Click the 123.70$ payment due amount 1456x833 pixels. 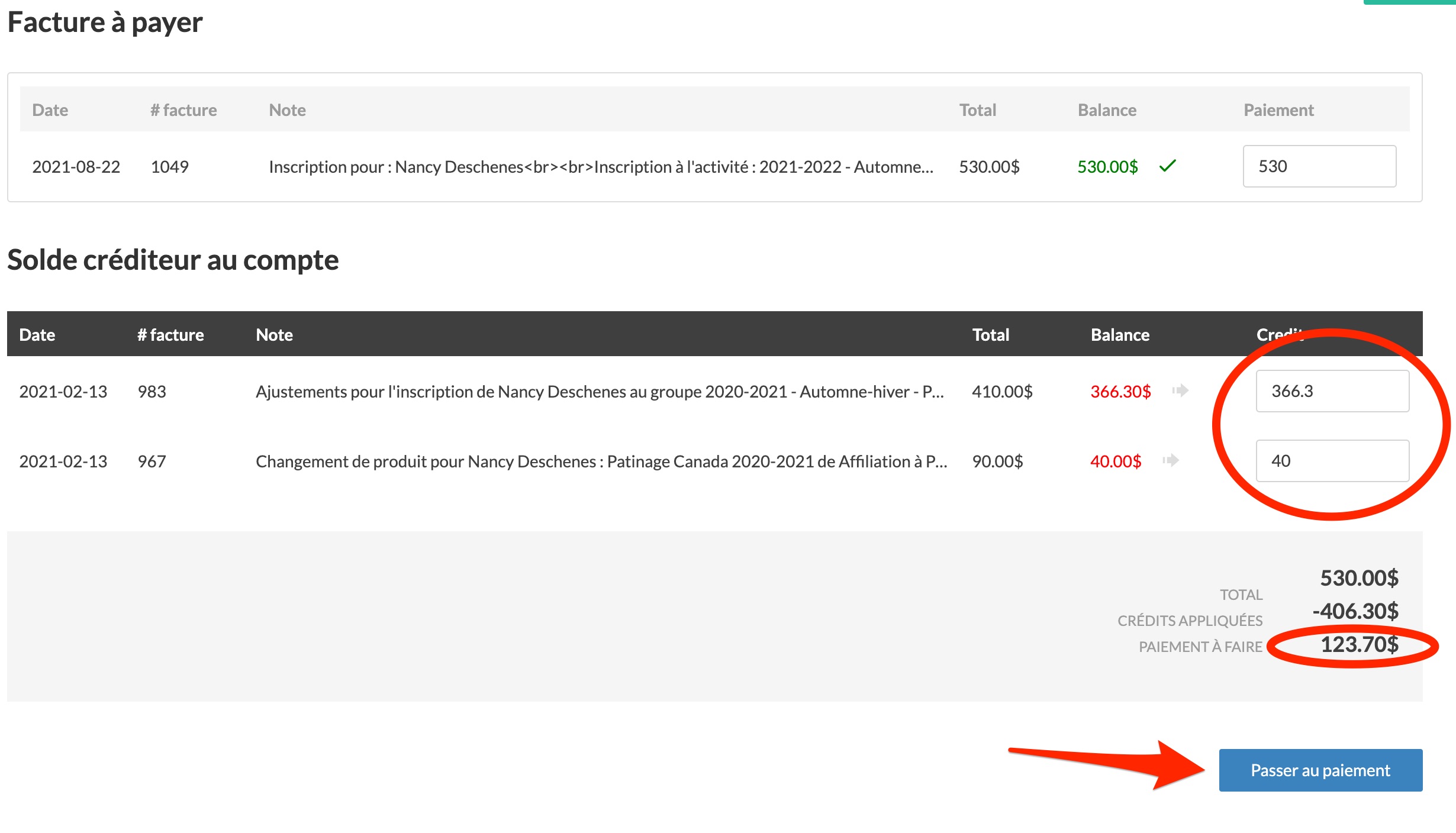point(1359,644)
